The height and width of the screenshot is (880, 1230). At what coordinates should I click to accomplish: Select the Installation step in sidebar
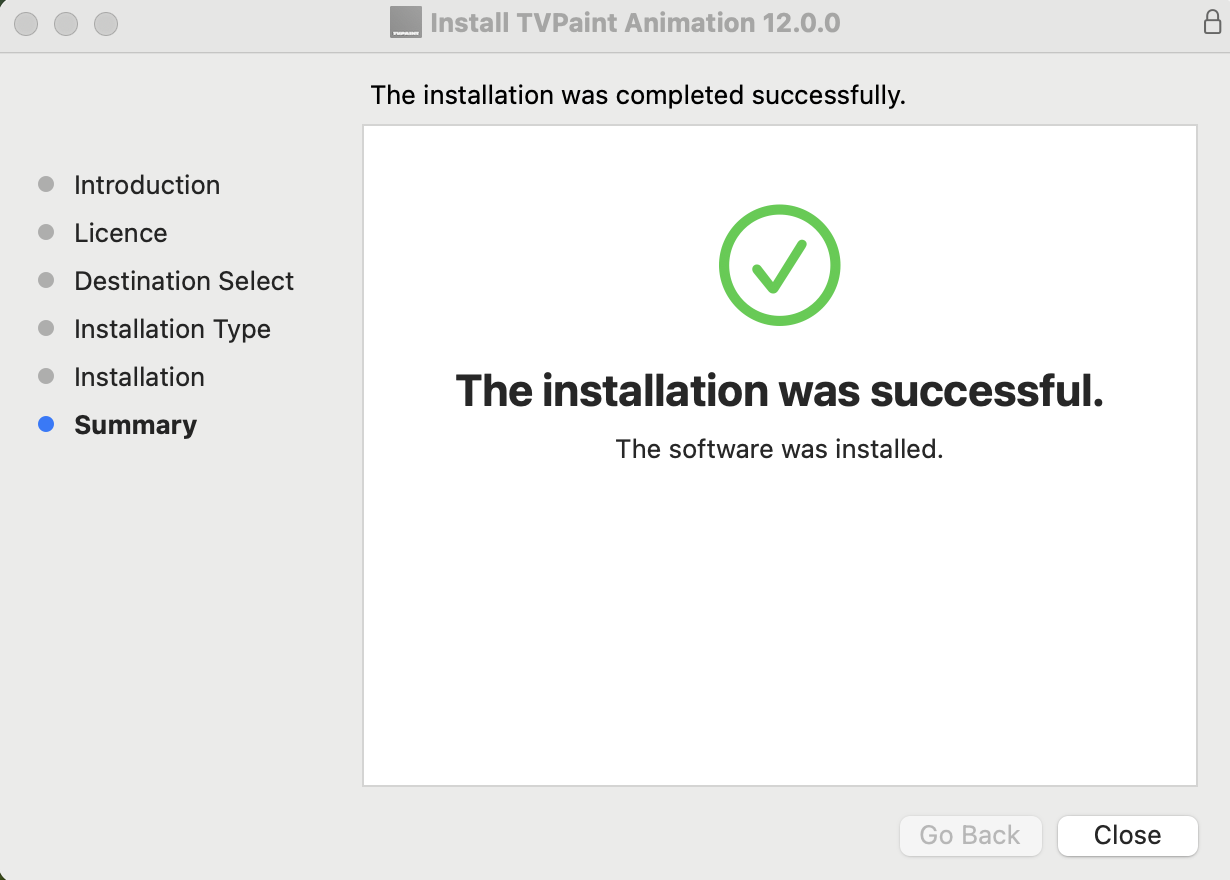coord(139,376)
